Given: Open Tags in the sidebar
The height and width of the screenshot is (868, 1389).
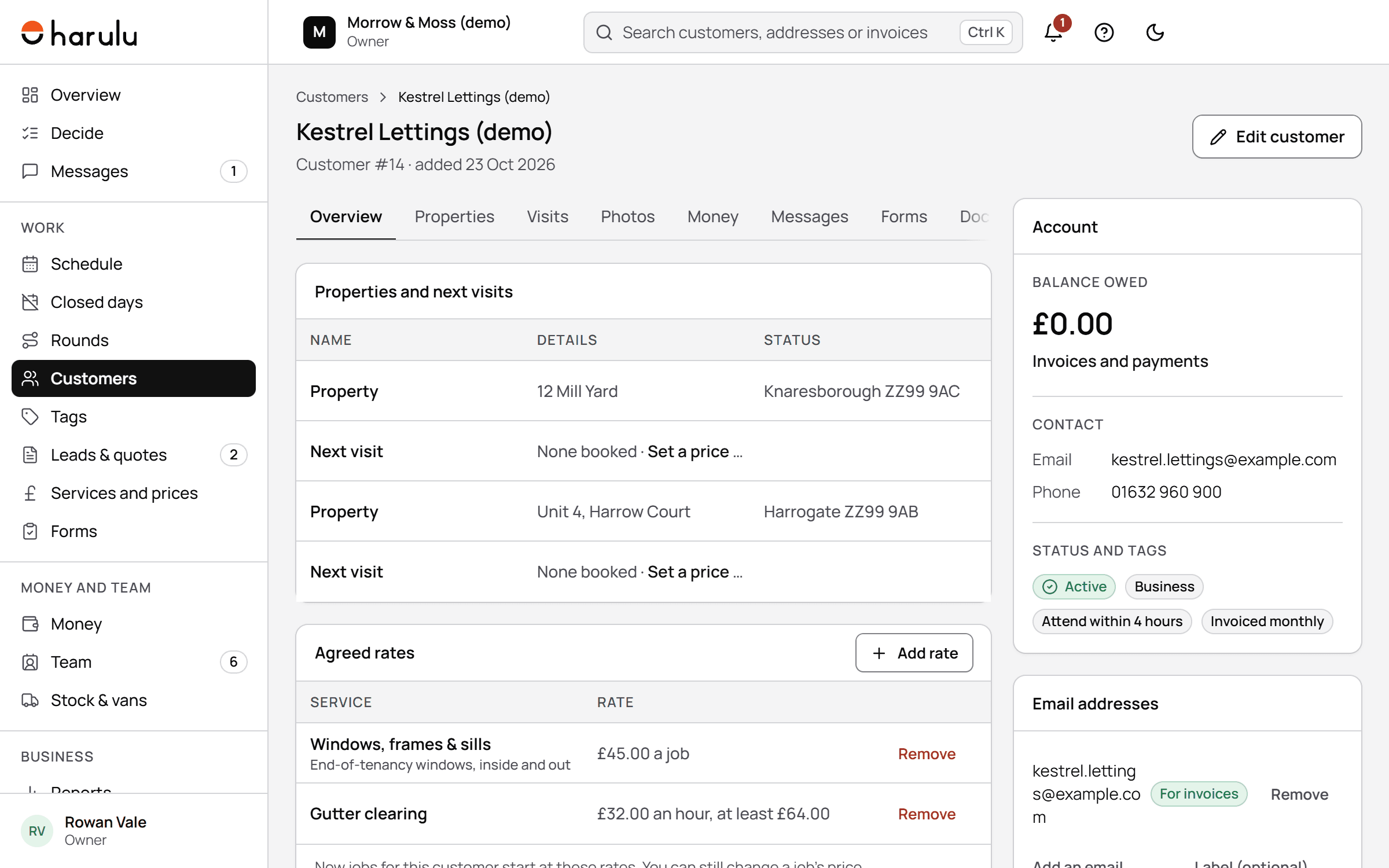Looking at the screenshot, I should (134, 417).
